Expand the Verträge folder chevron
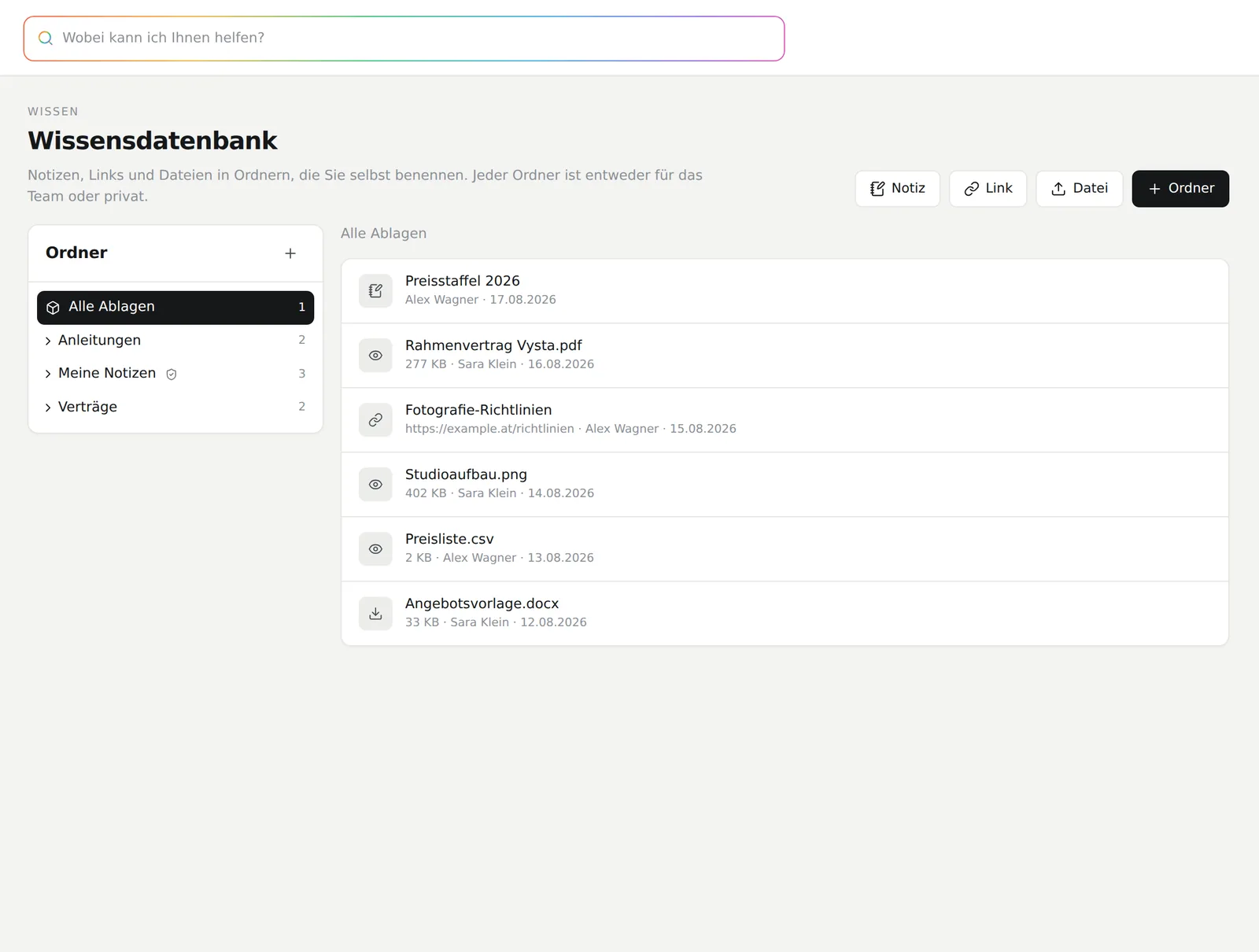The image size is (1259, 952). click(x=48, y=408)
